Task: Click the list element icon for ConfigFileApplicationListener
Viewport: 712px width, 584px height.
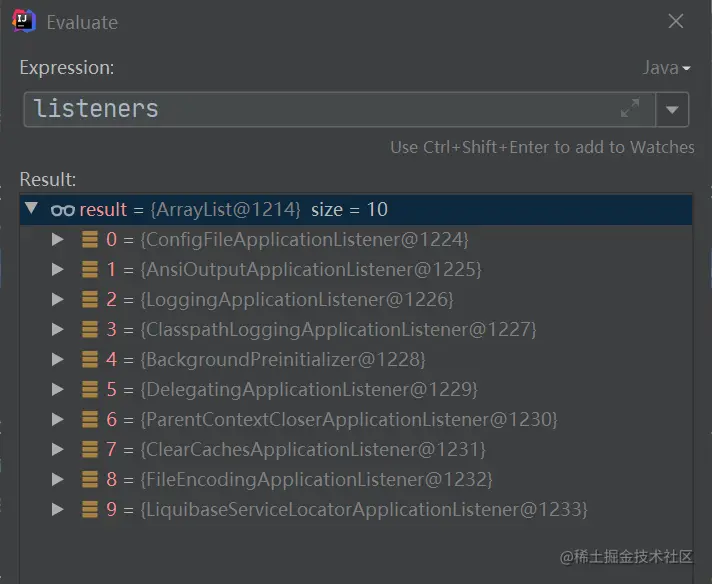Action: tap(90, 239)
